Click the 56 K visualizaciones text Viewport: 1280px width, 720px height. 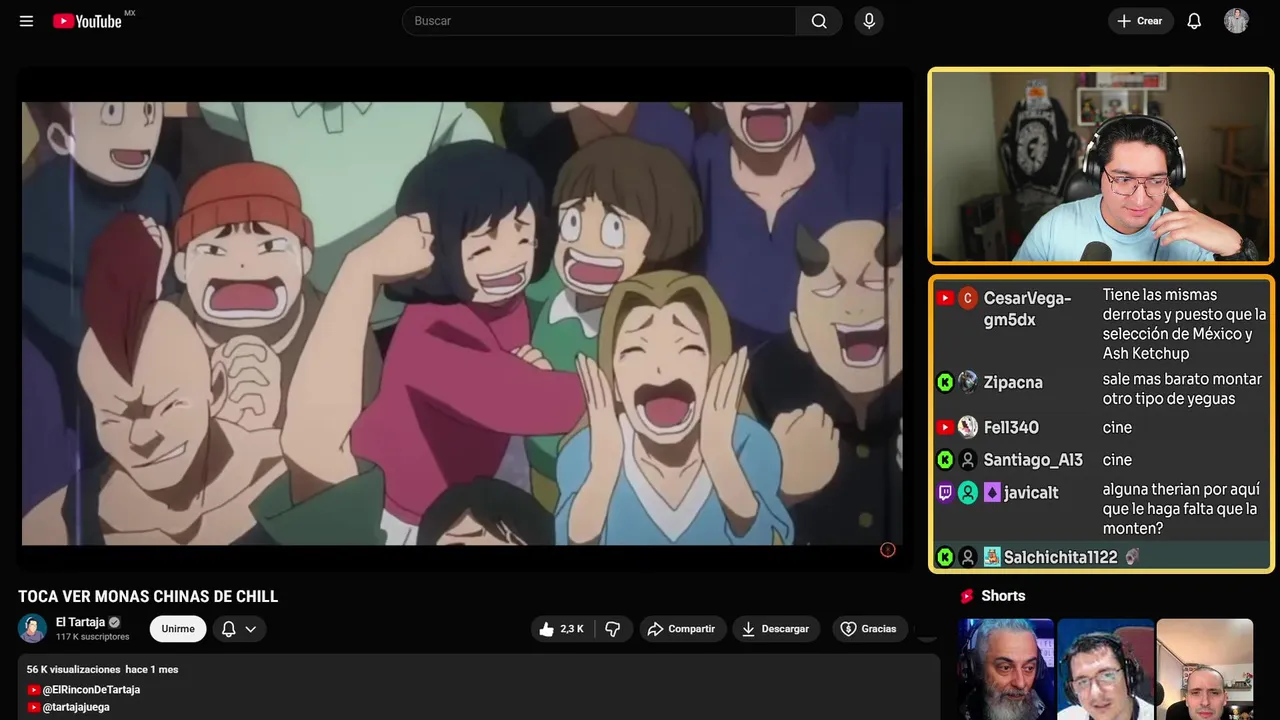pos(74,669)
